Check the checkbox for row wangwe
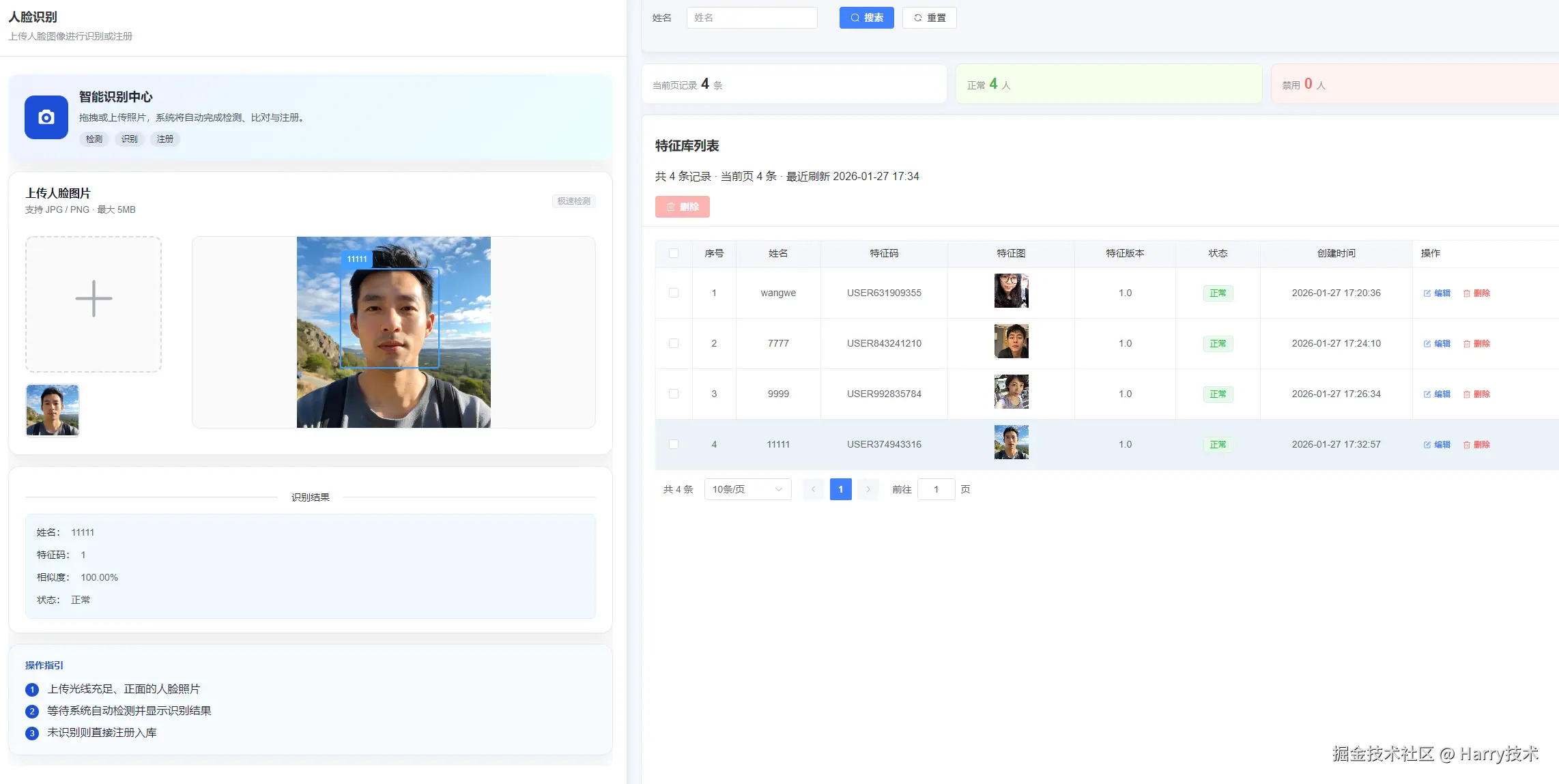1559x784 pixels. tap(674, 293)
